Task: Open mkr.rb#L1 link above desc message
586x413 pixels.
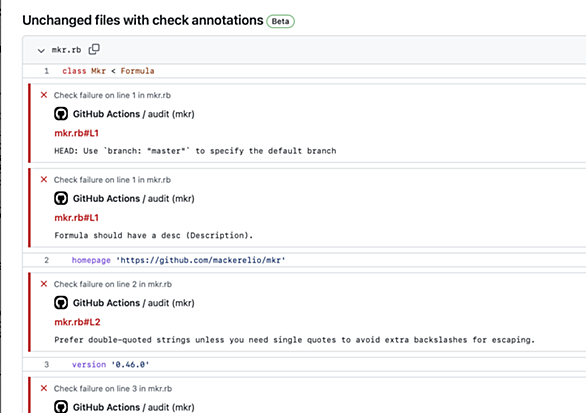Action: click(x=77, y=218)
